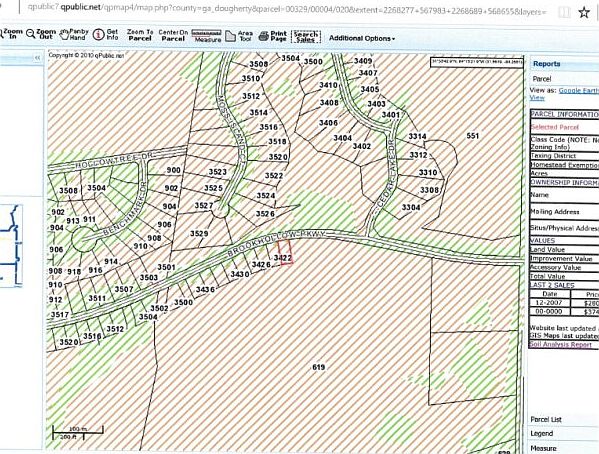The image size is (599, 454).
Task: Activate the Pan by Hand tool
Action: [x=74, y=34]
